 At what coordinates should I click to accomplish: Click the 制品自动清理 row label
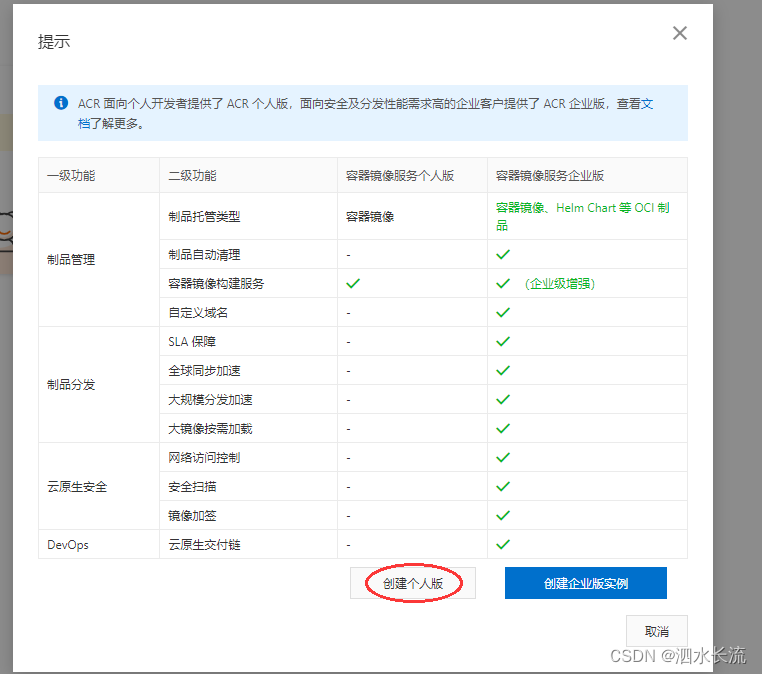point(204,255)
